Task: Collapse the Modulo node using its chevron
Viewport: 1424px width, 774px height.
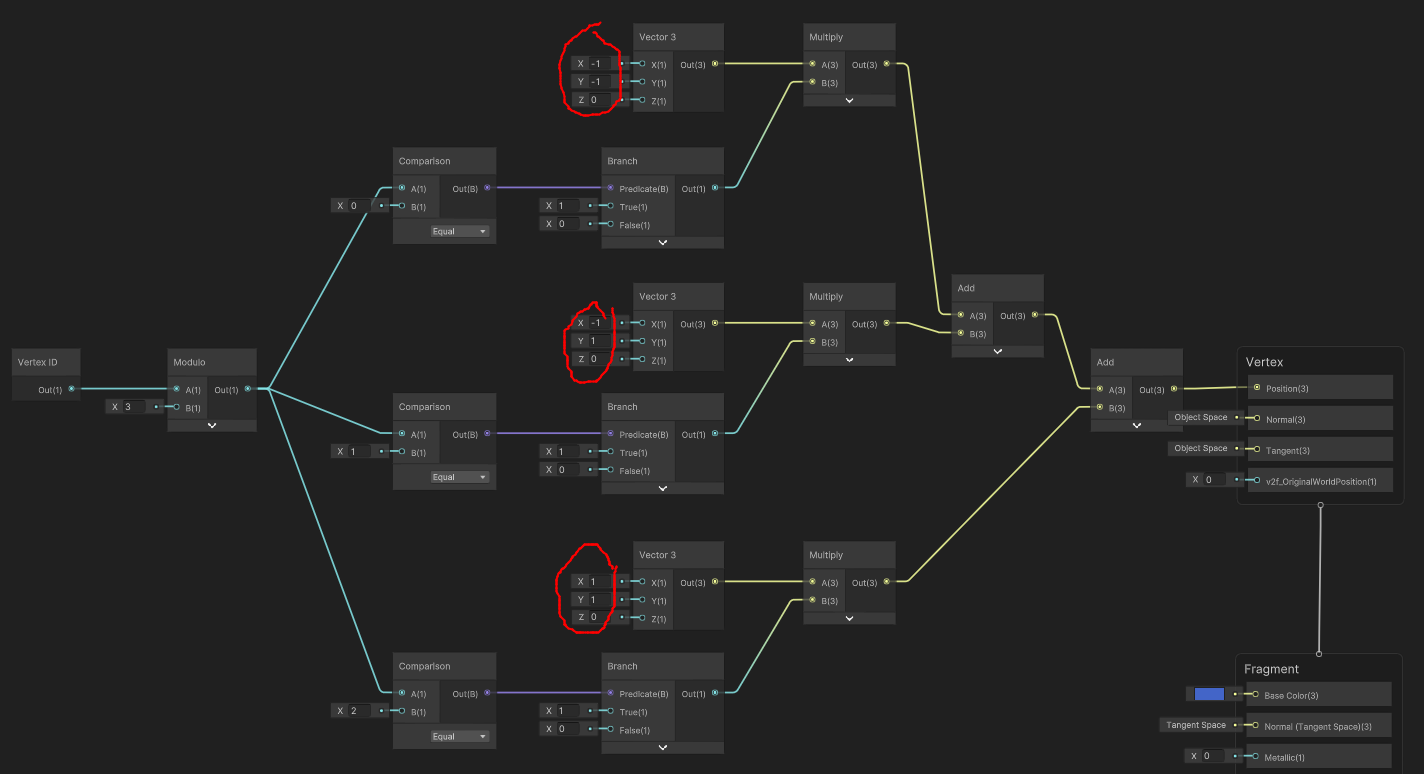Action: click(212, 425)
